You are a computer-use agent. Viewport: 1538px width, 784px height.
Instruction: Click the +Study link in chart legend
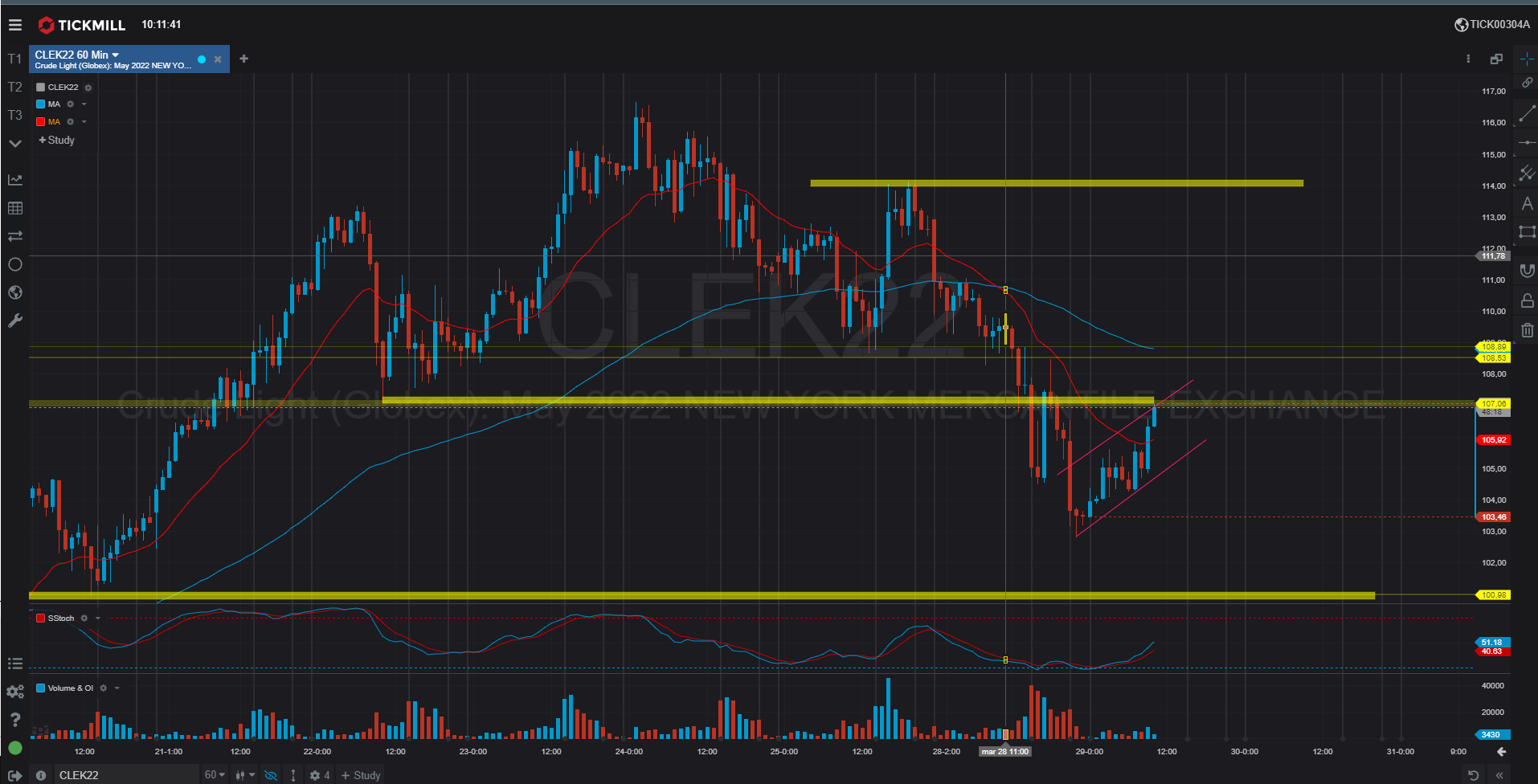point(57,140)
